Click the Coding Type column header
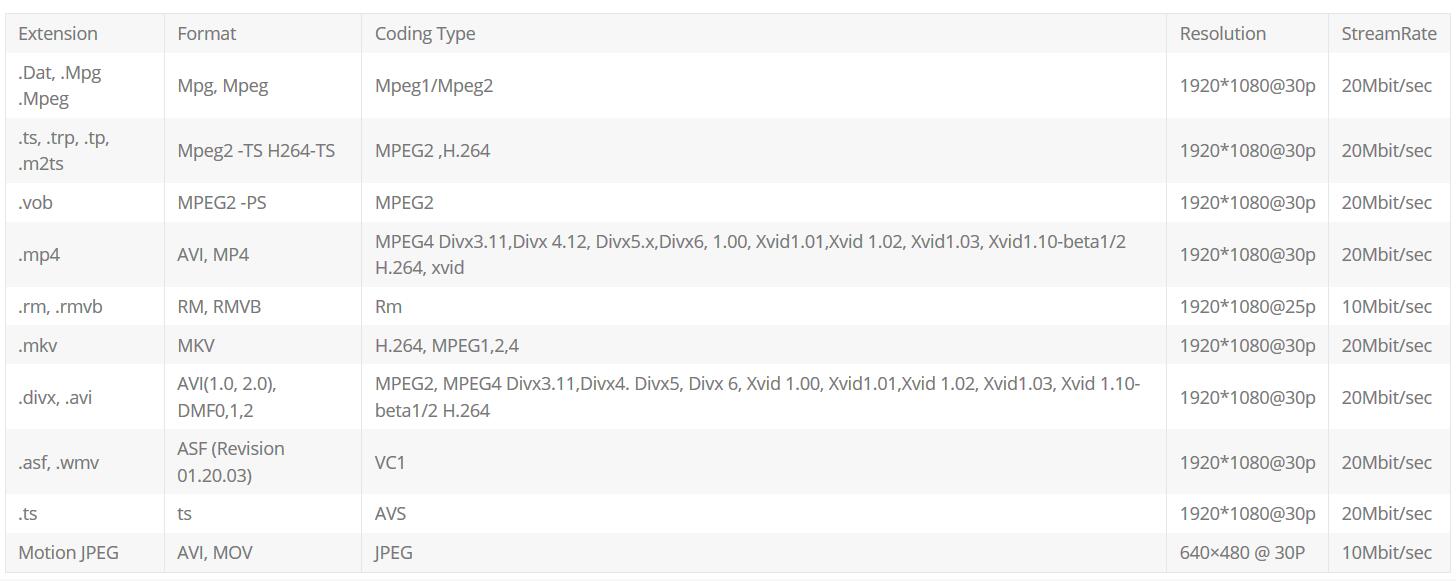This screenshot has width=1456, height=581. 425,34
